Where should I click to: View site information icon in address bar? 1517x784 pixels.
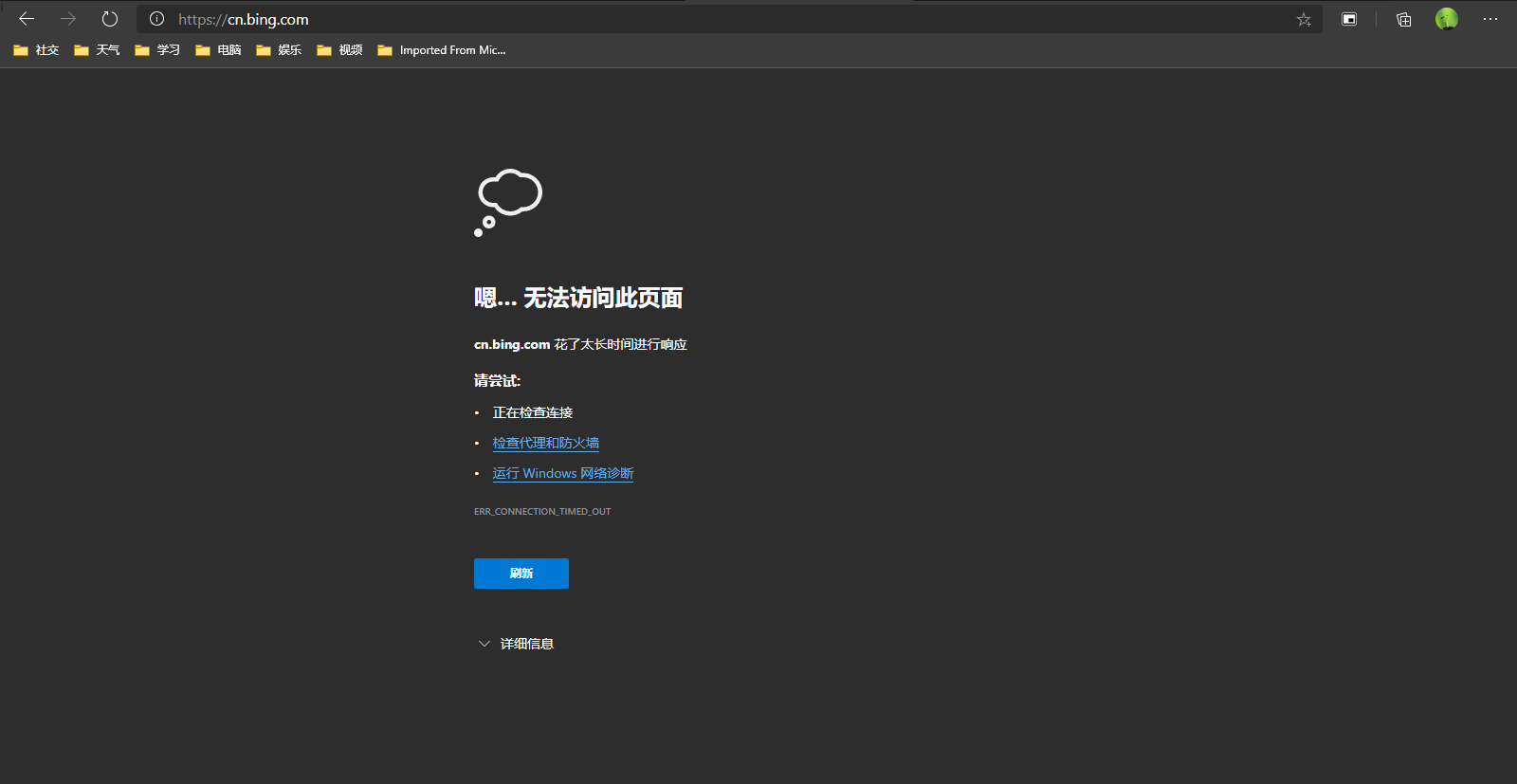157,19
